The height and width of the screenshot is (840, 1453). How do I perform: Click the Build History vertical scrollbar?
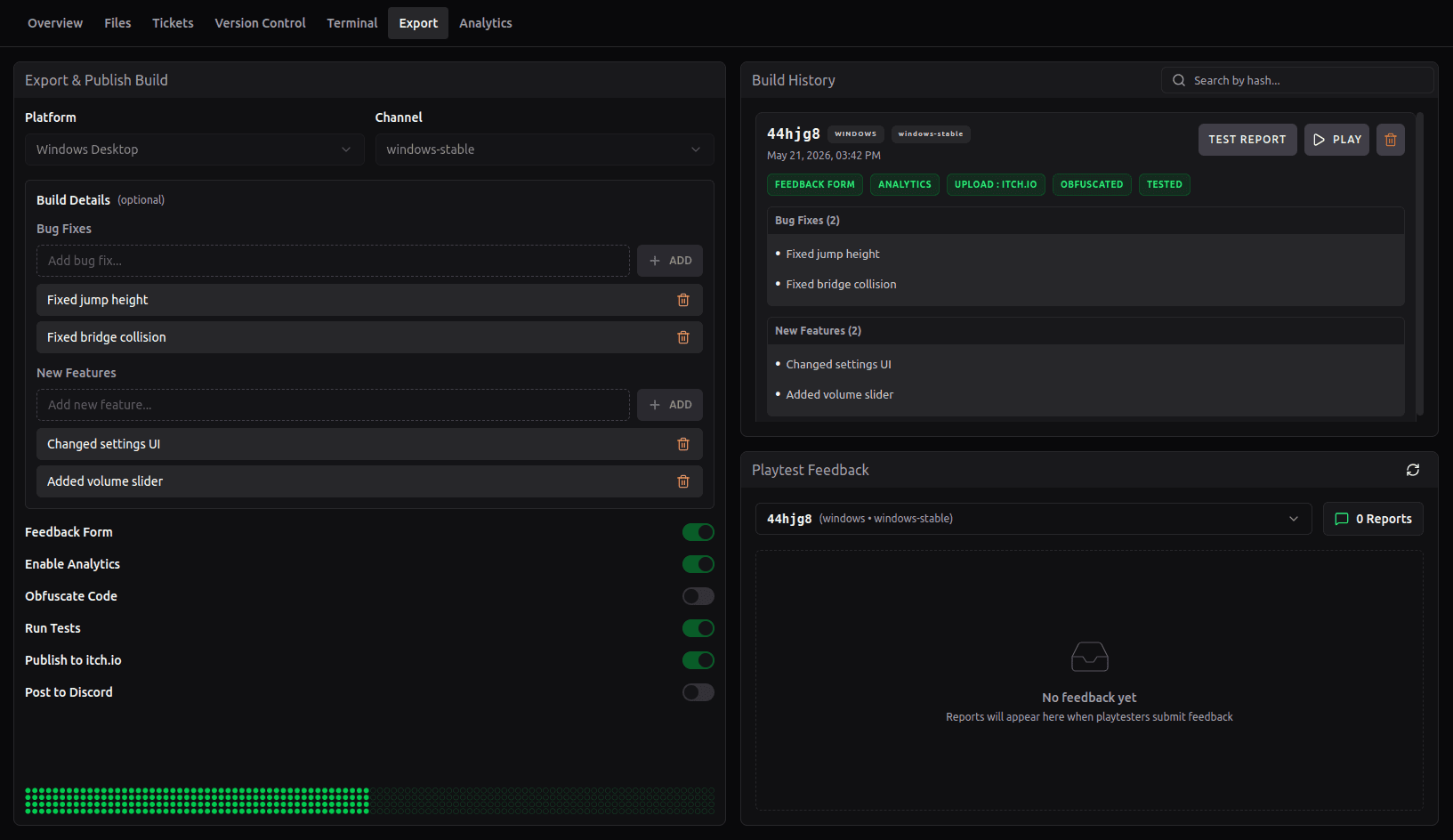pyautogui.click(x=1419, y=264)
